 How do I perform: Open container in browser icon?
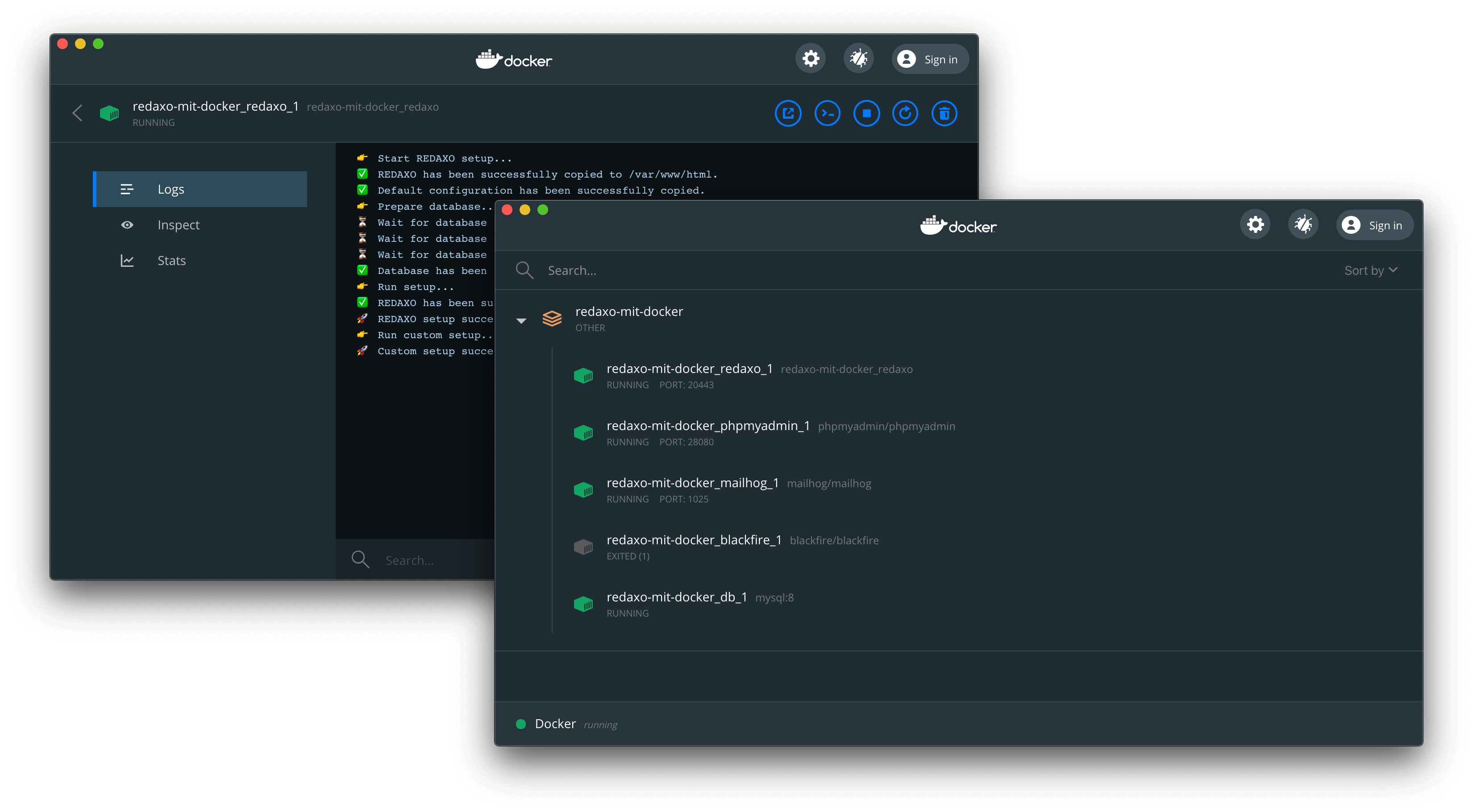coord(788,113)
